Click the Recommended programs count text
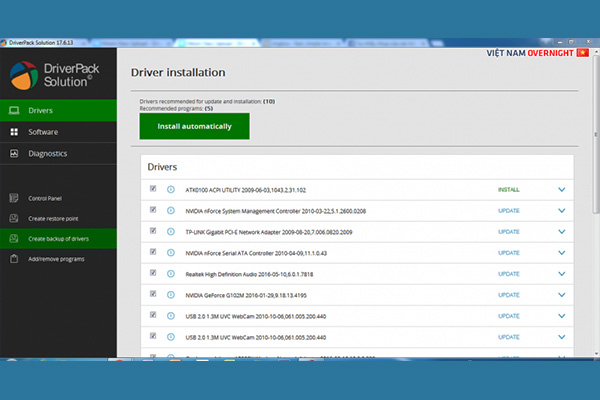 (x=176, y=108)
